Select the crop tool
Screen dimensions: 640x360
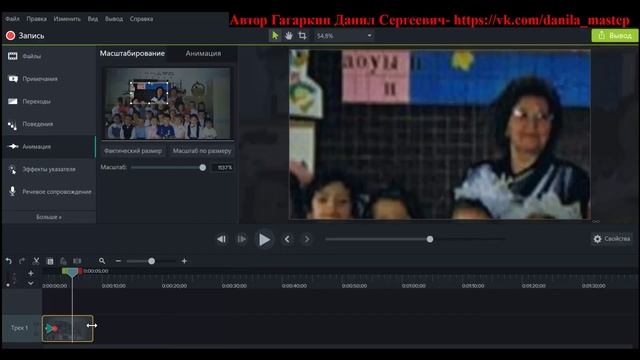click(302, 36)
